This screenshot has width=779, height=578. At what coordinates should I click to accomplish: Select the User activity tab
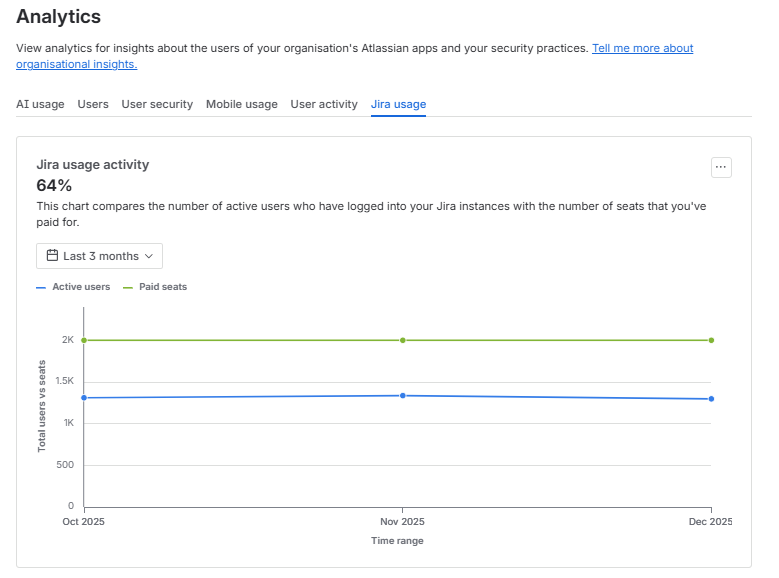point(324,104)
